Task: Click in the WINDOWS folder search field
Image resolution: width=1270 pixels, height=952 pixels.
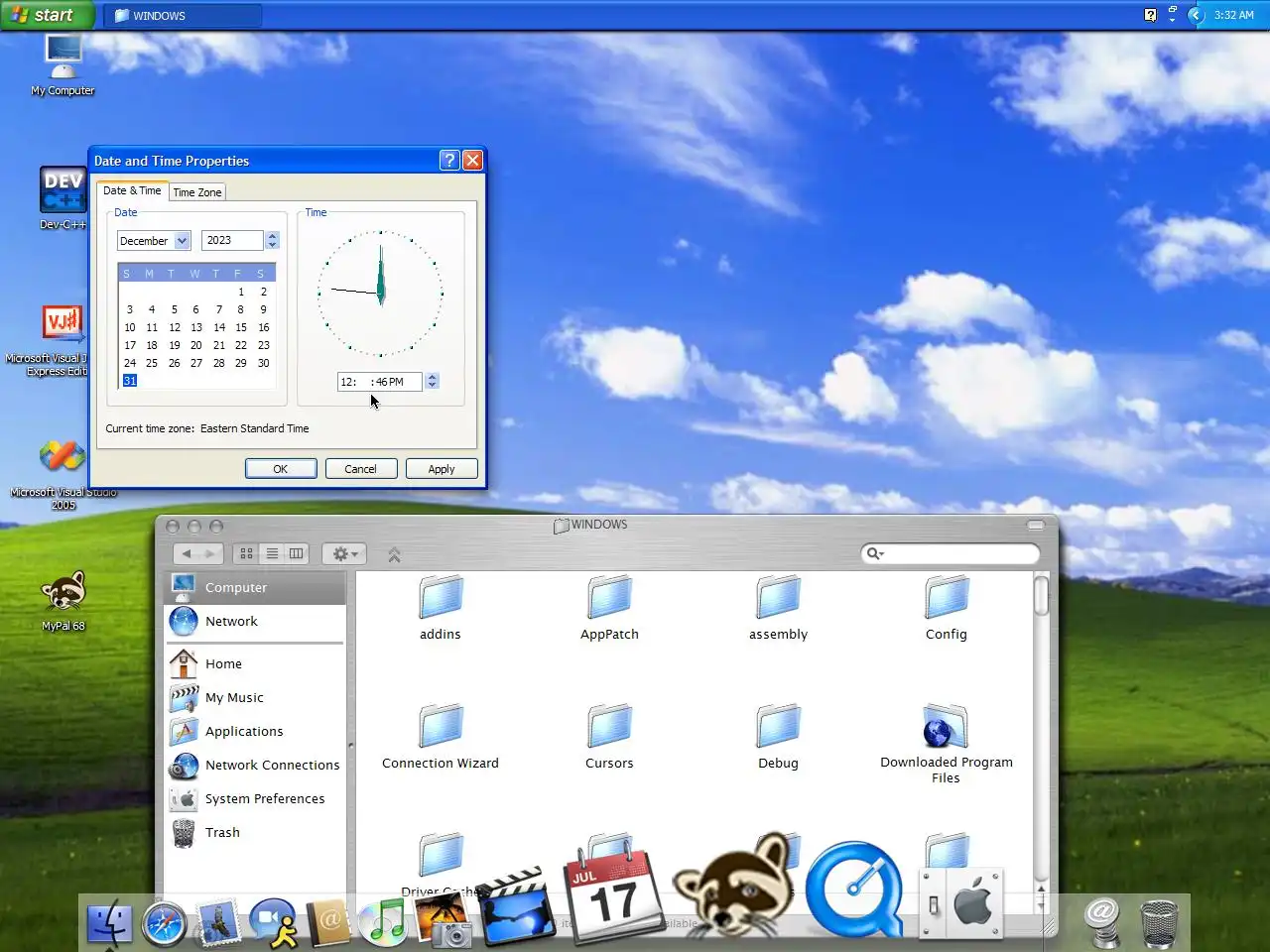Action: 951,553
